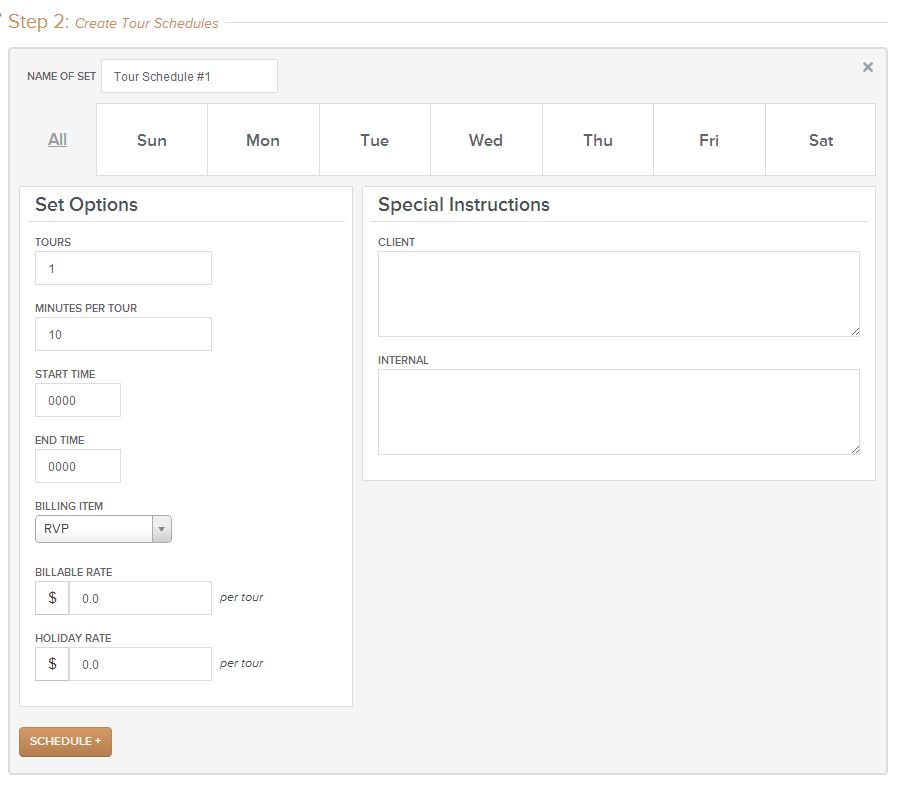Image resolution: width=900 pixels, height=785 pixels.
Task: Select the Wed day tab
Action: (486, 140)
